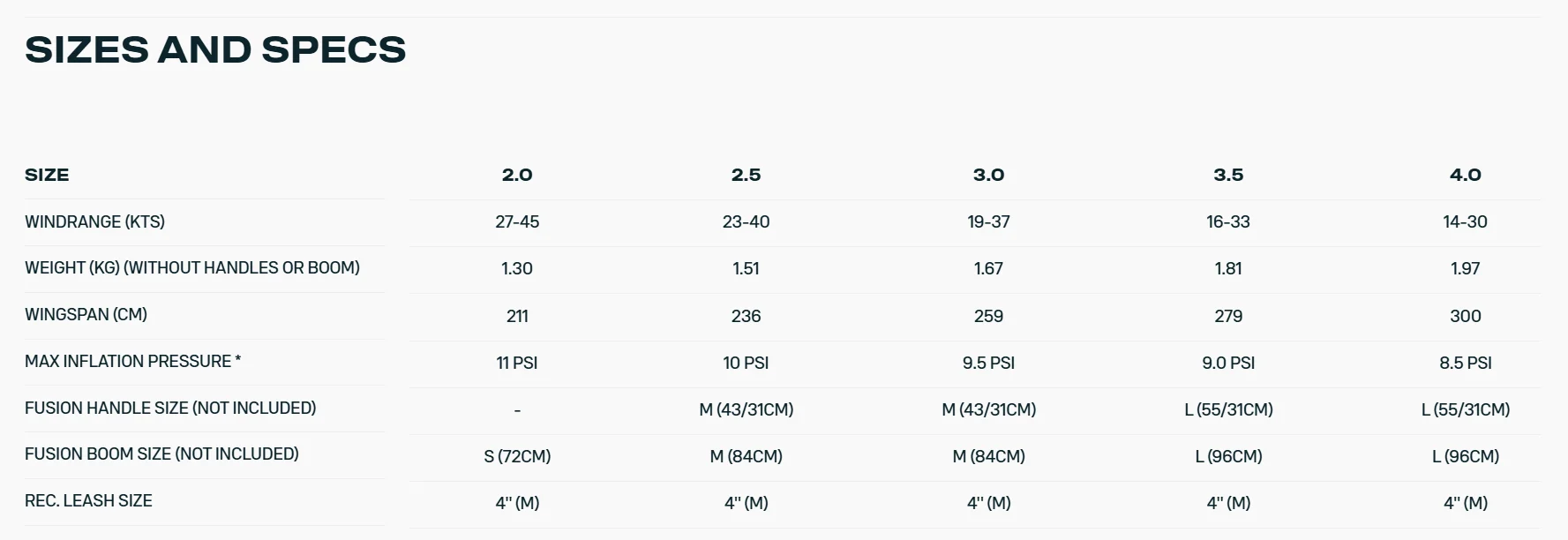
Task: Select the 2.5 size column header
Action: tap(746, 175)
